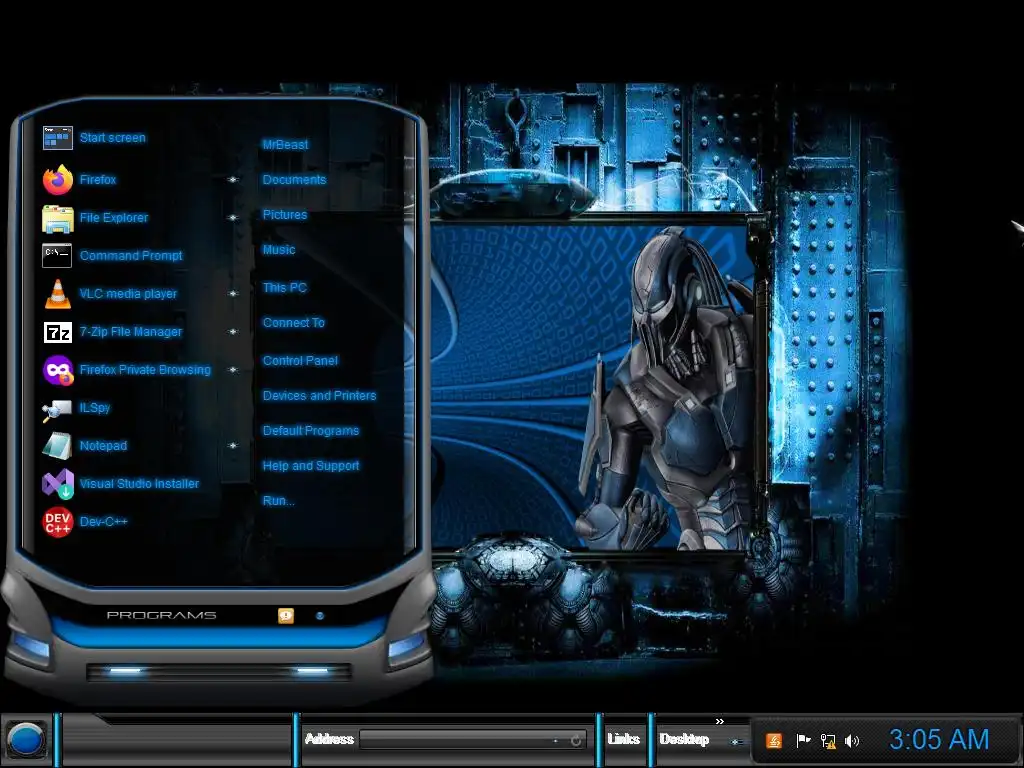Screen dimensions: 1024x768
Task: Open Firefox Private Browsing mask icon
Action: click(x=58, y=370)
